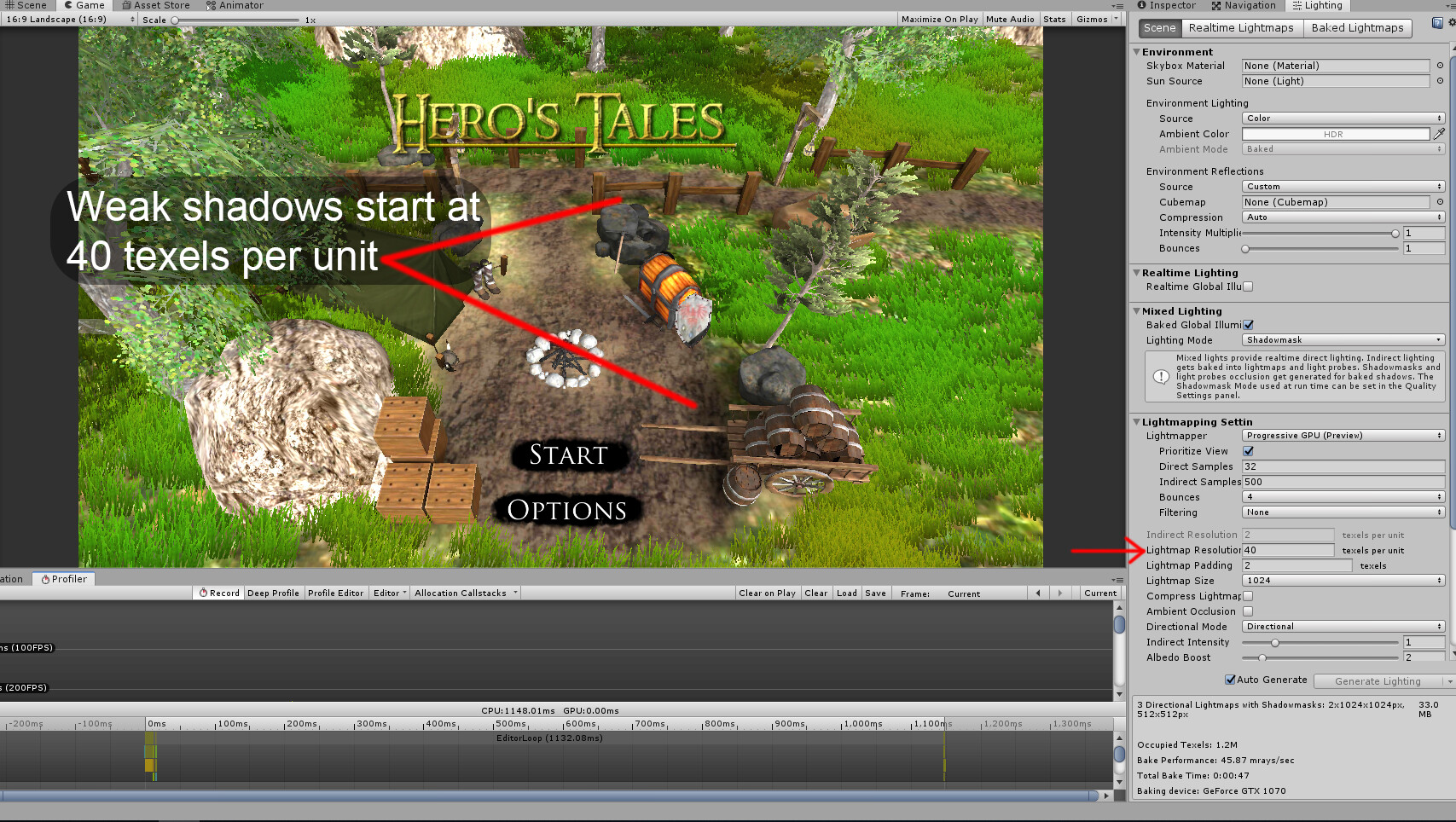Switch to the Navigation tab
The height and width of the screenshot is (822, 1456).
pos(1244,5)
